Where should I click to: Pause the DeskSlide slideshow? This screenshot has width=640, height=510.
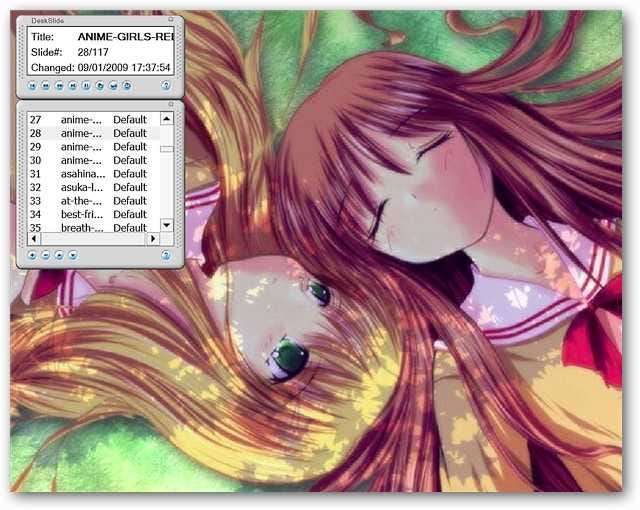point(86,86)
